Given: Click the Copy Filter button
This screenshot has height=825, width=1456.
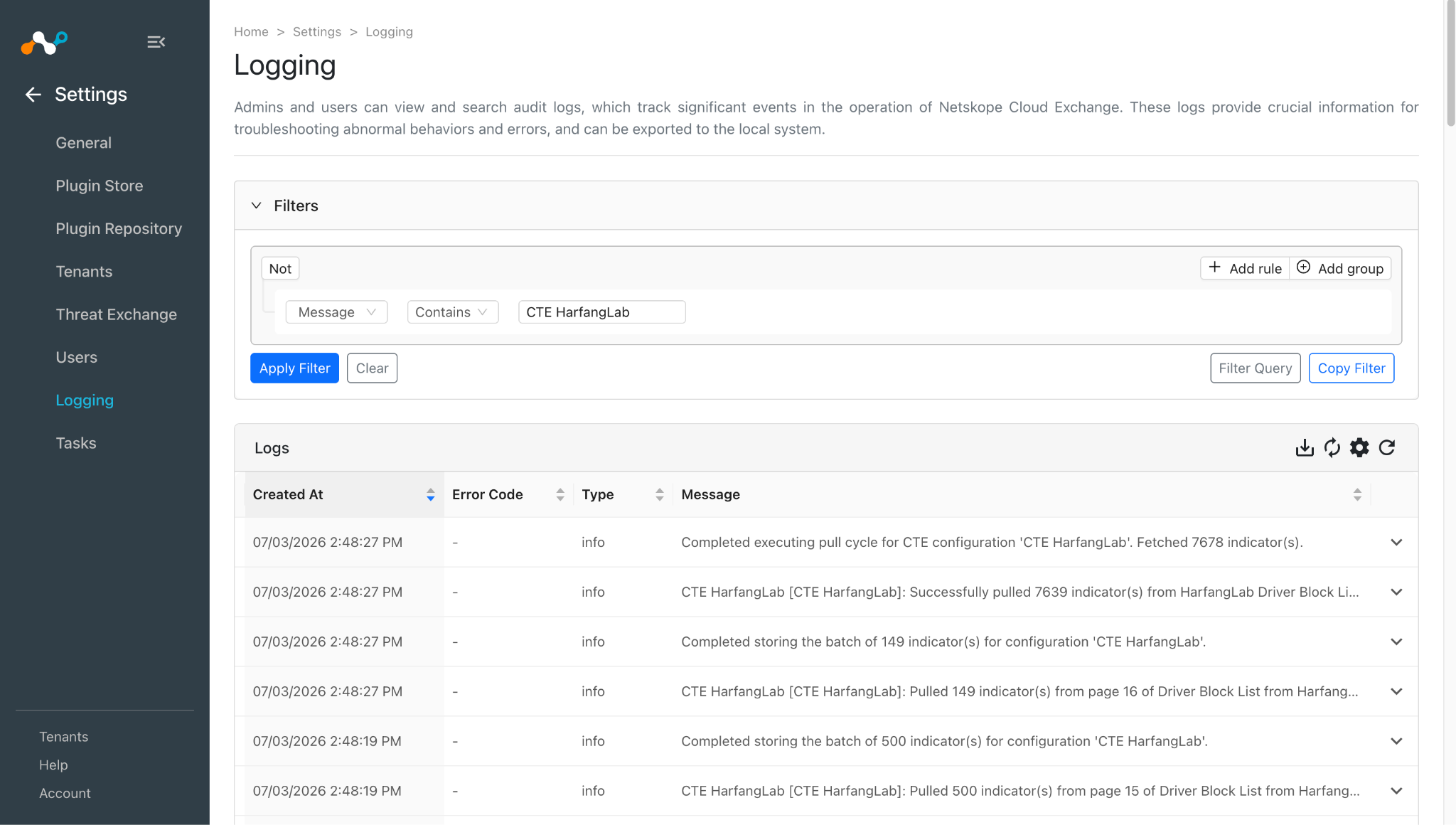Looking at the screenshot, I should pyautogui.click(x=1351, y=368).
